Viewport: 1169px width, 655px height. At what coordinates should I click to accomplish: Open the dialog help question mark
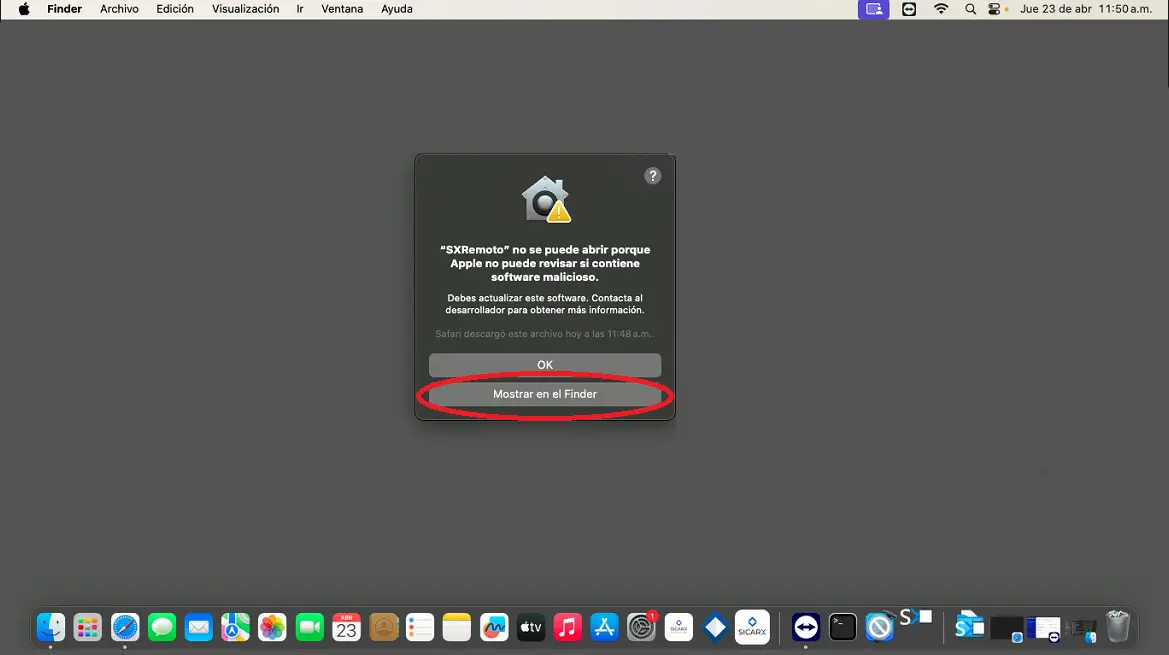click(x=652, y=176)
